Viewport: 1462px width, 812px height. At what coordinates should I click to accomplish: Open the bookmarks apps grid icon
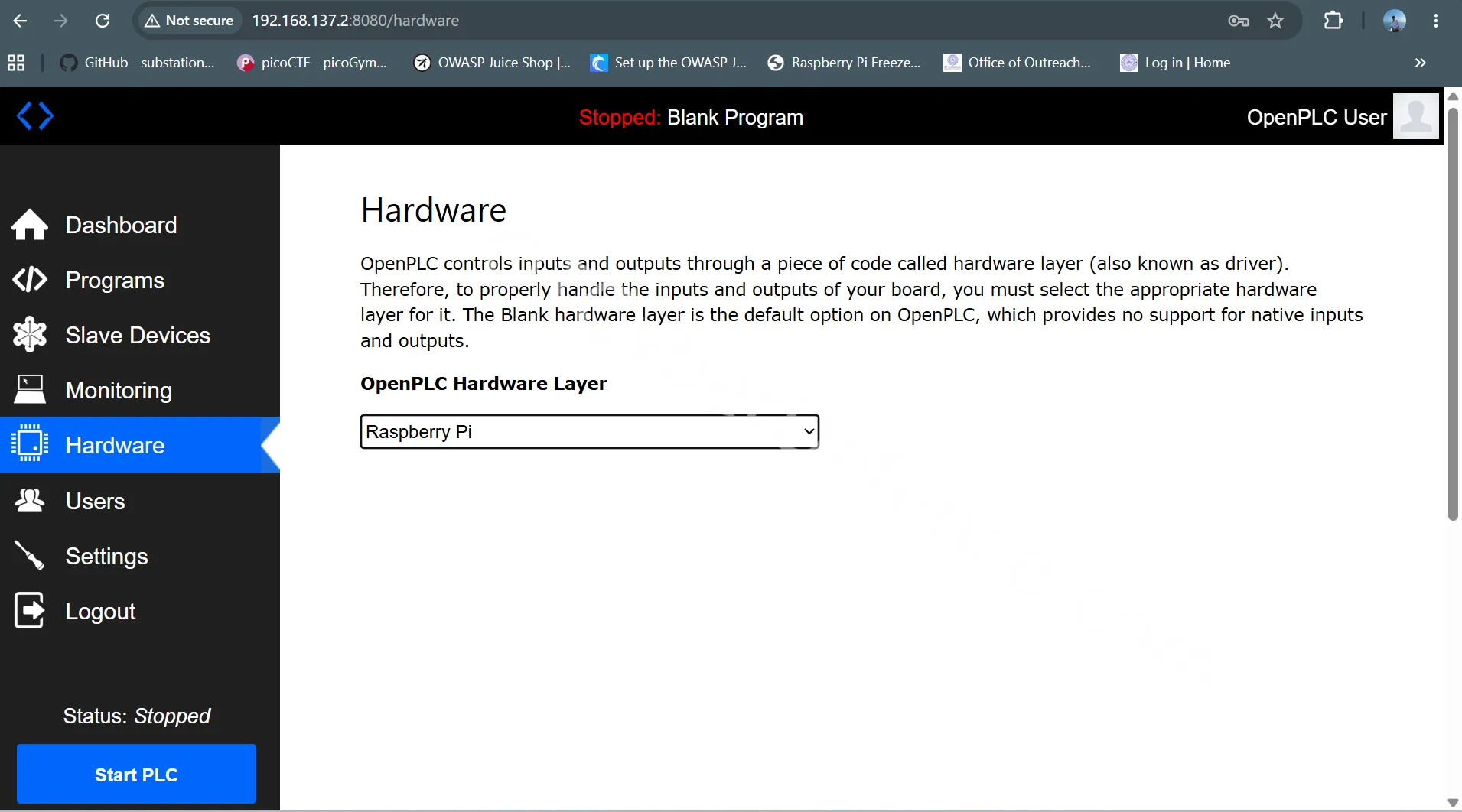pyautogui.click(x=16, y=63)
